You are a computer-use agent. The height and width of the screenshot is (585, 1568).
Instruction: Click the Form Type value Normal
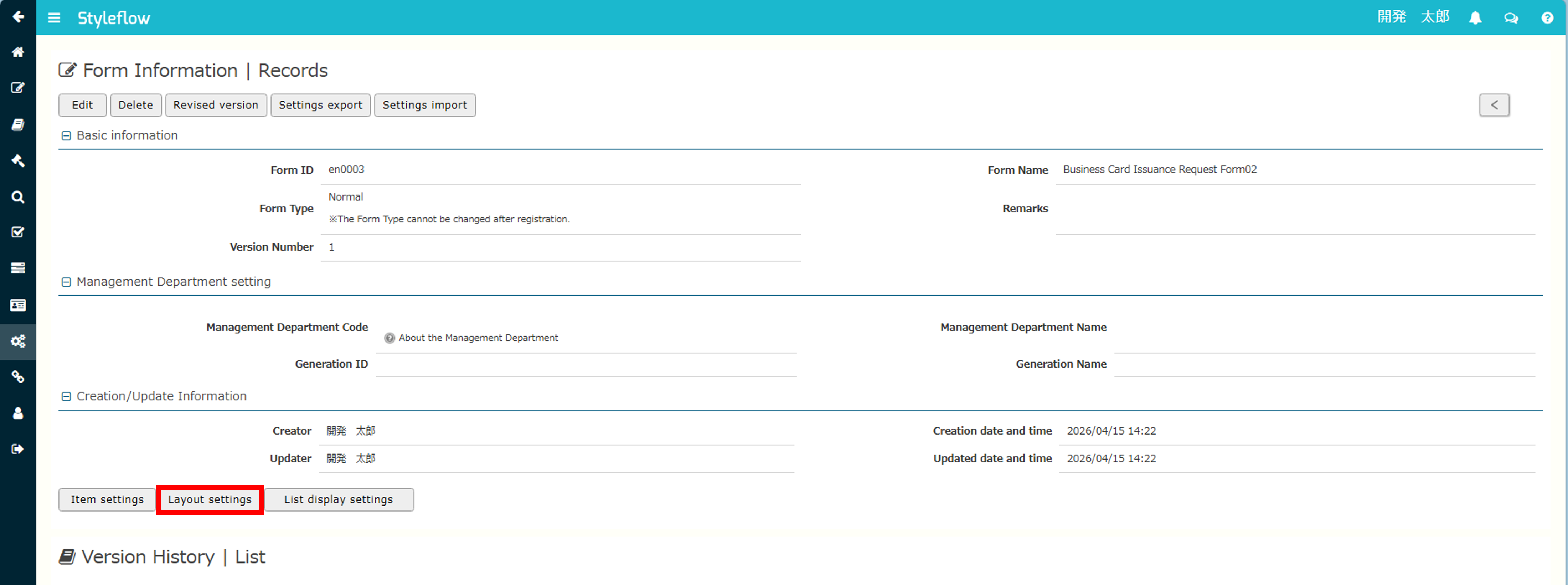click(346, 197)
